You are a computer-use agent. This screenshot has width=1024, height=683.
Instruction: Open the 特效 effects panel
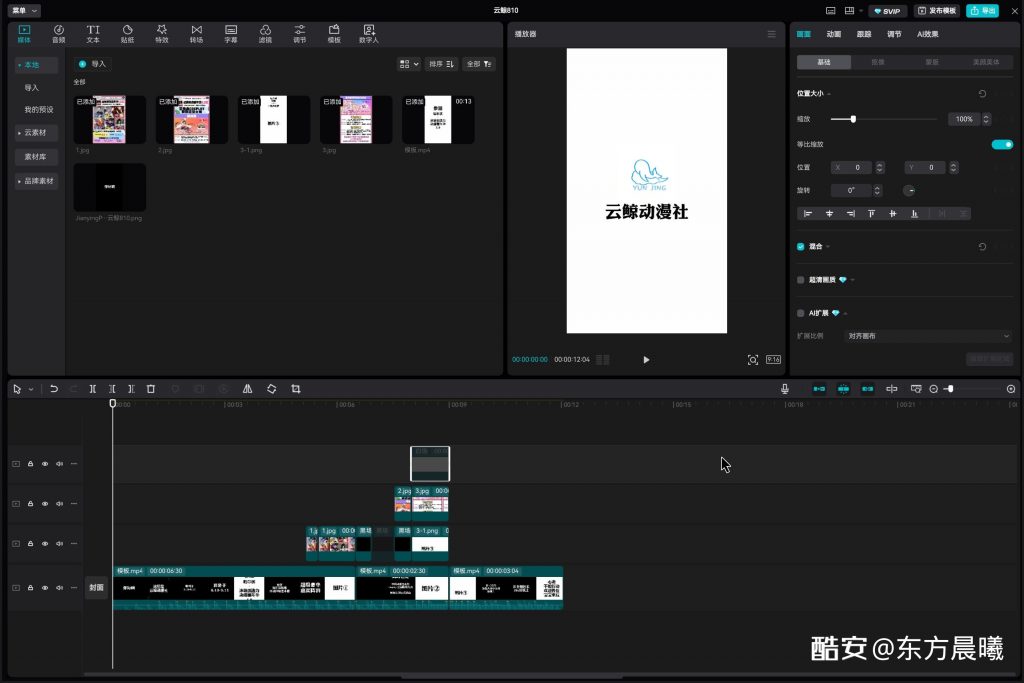click(162, 34)
